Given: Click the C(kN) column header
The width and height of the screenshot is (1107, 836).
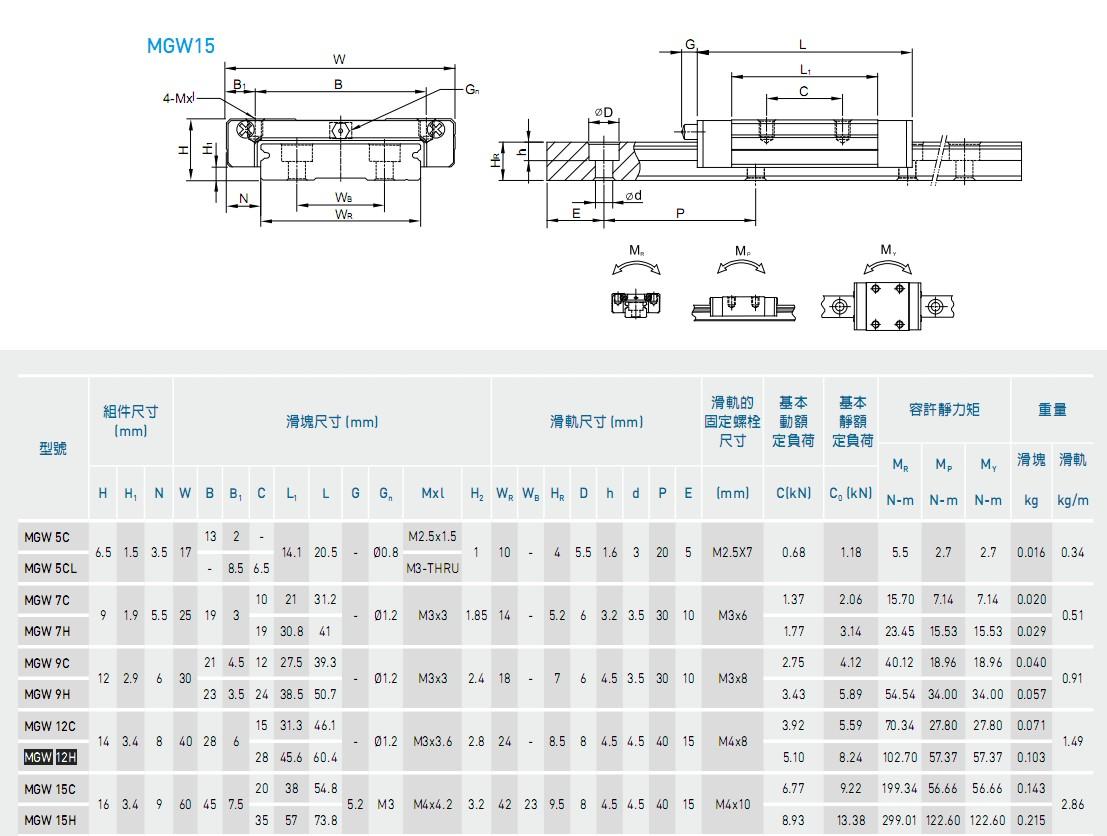Looking at the screenshot, I should click(794, 493).
